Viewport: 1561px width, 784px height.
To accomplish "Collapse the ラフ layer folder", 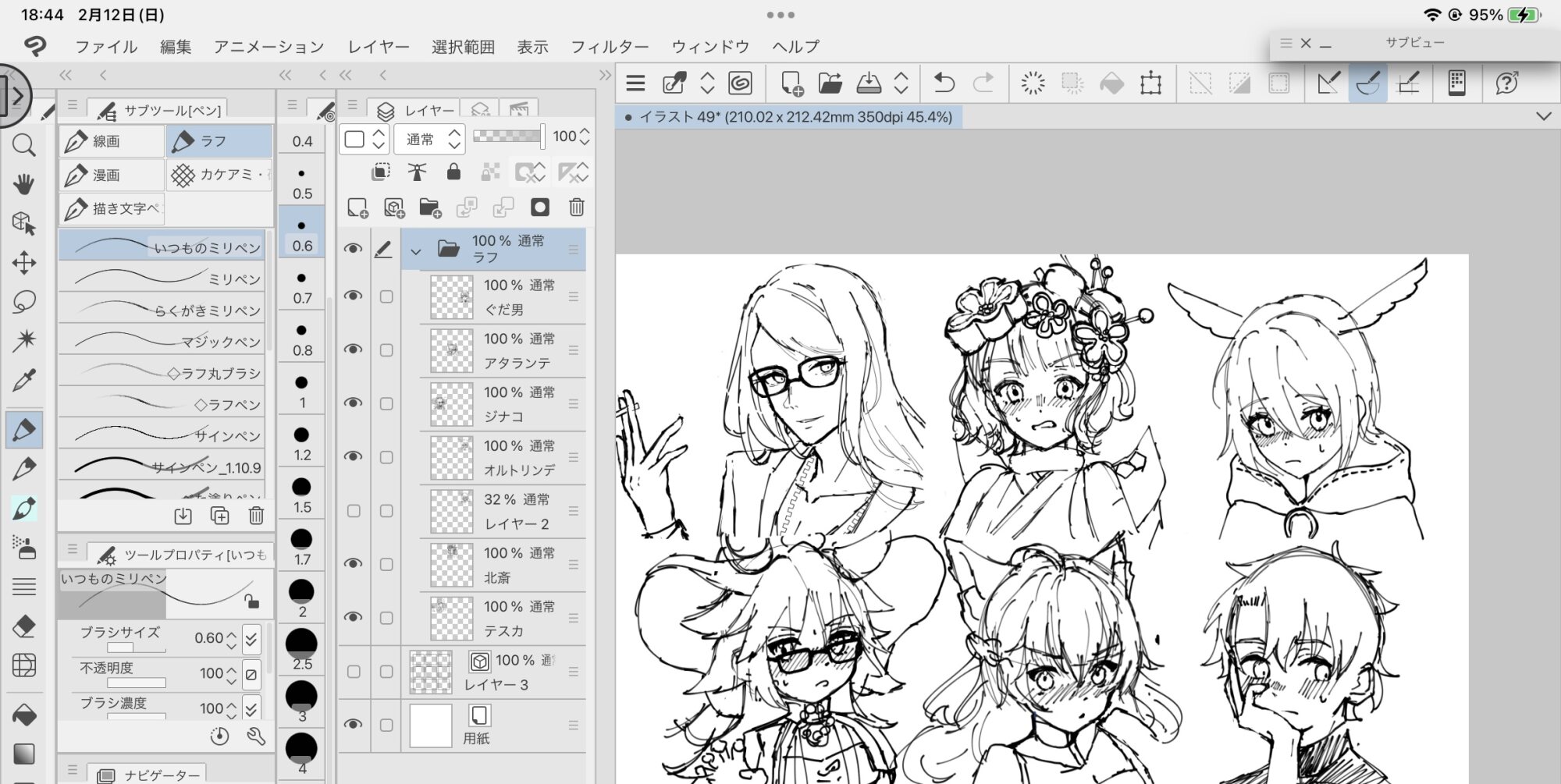I will (x=416, y=251).
